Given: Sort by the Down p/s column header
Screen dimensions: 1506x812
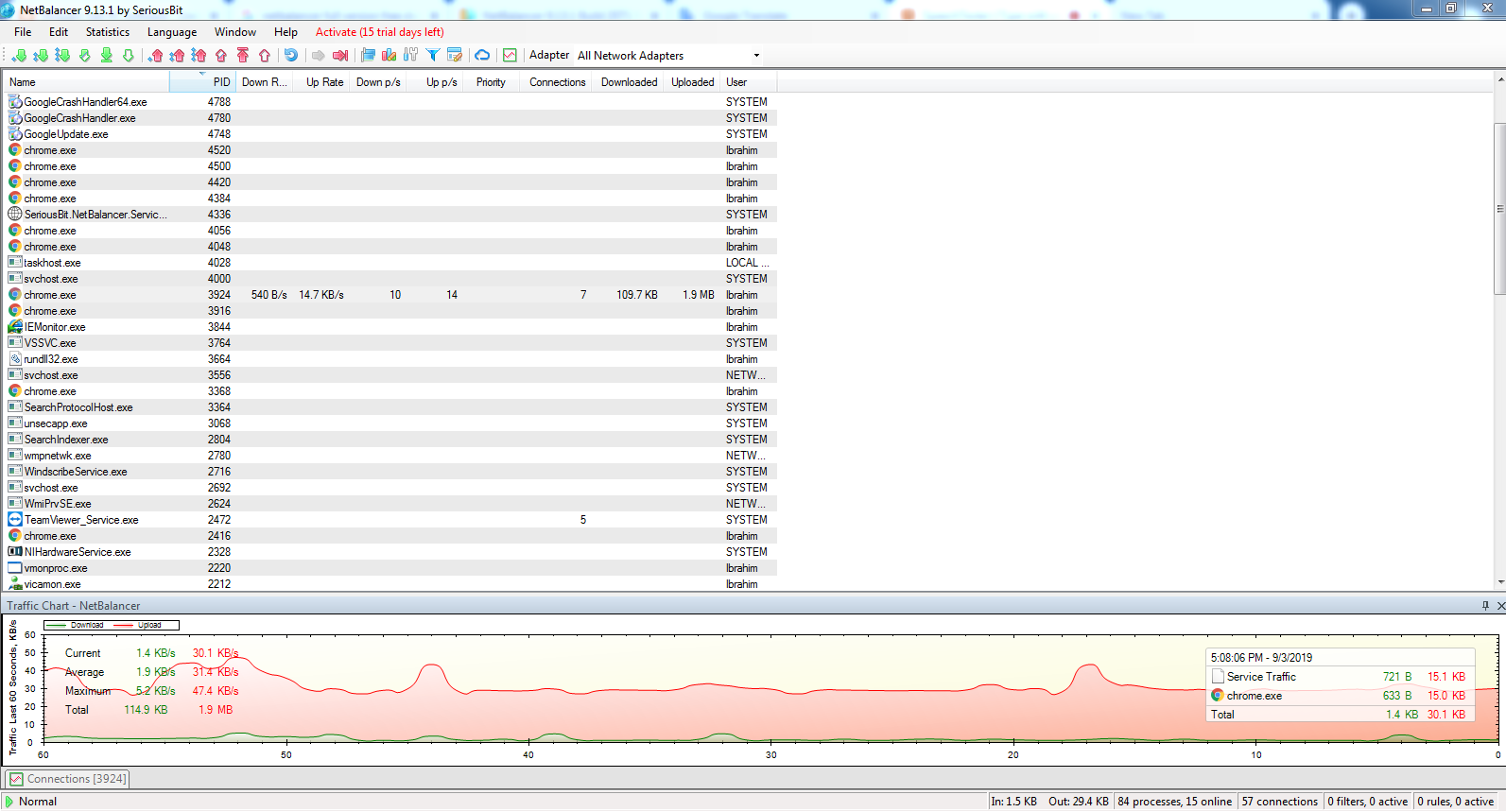Looking at the screenshot, I should (x=378, y=82).
